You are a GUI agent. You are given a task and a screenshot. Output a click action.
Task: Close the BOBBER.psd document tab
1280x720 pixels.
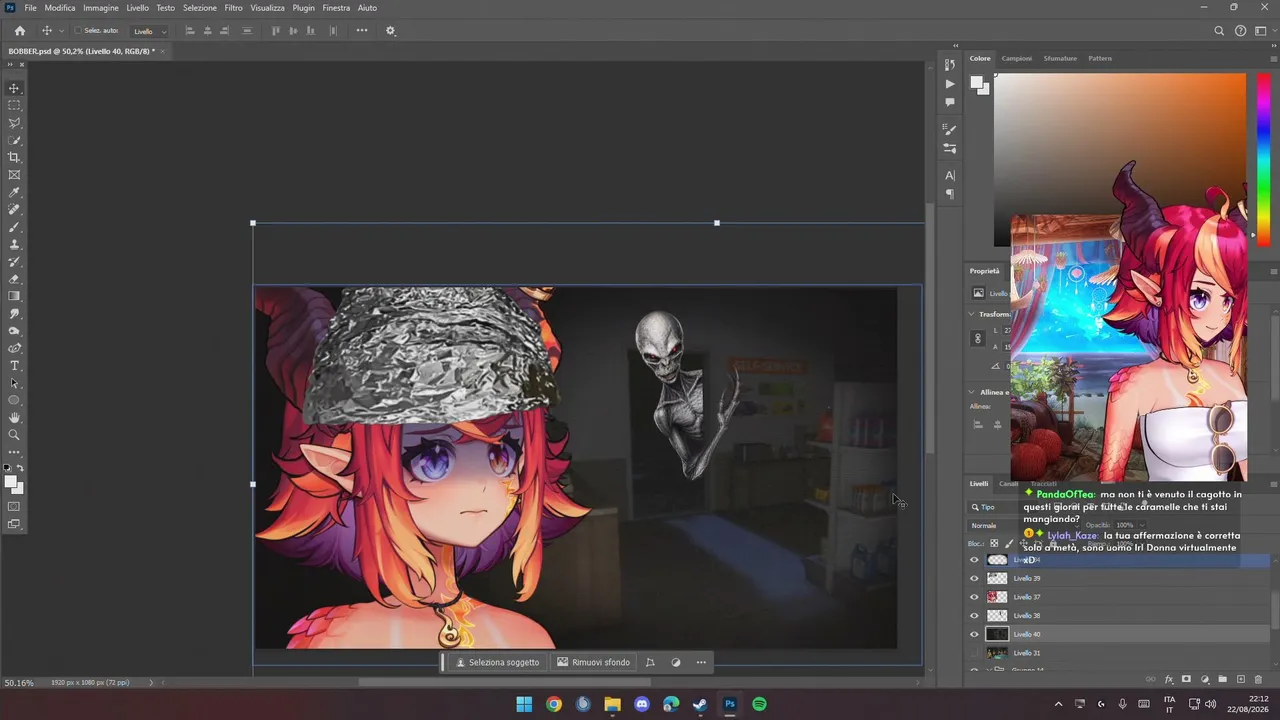[x=162, y=50]
